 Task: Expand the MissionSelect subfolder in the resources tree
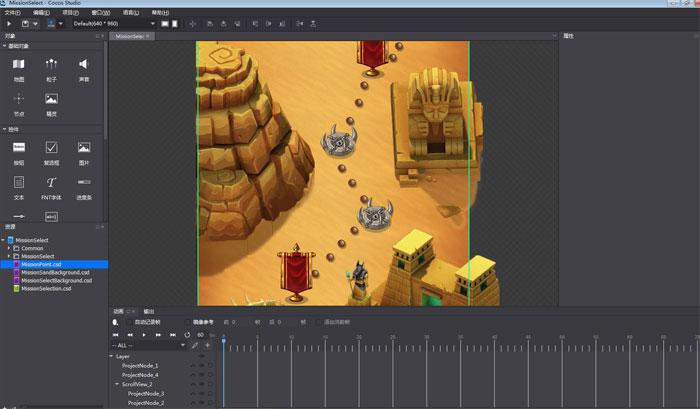click(x=9, y=256)
